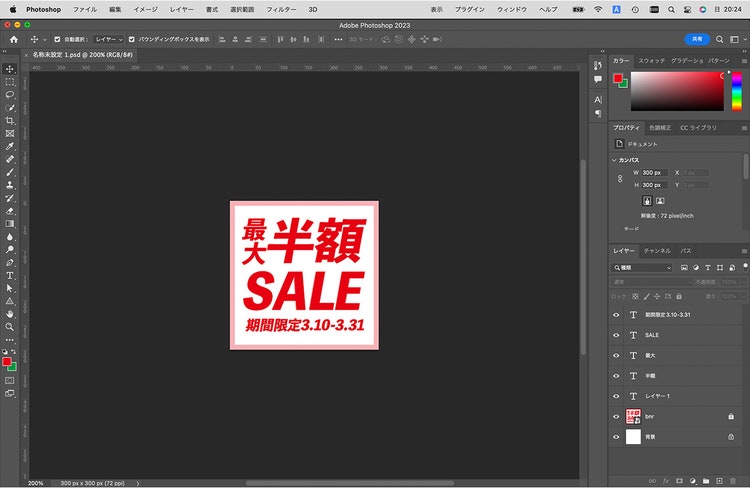750x488 pixels.
Task: Select the Rectangular Marquee tool
Action: 10,82
